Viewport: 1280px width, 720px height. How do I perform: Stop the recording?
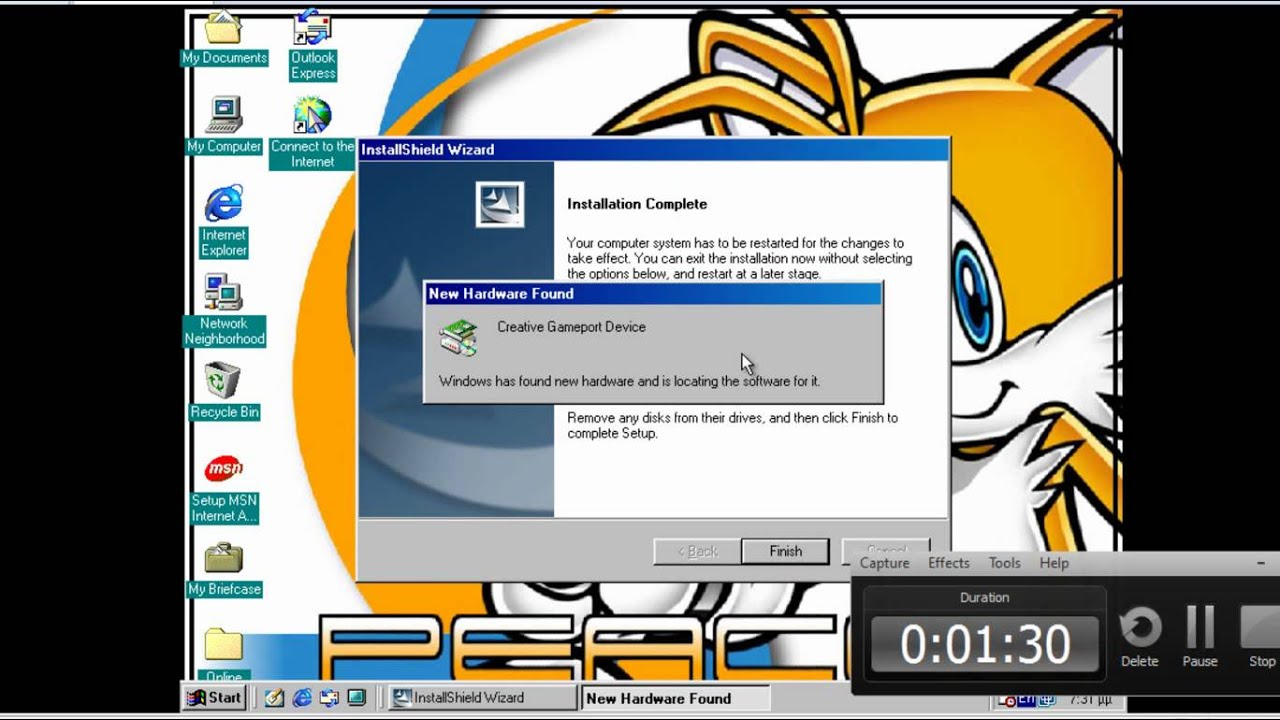[1260, 637]
